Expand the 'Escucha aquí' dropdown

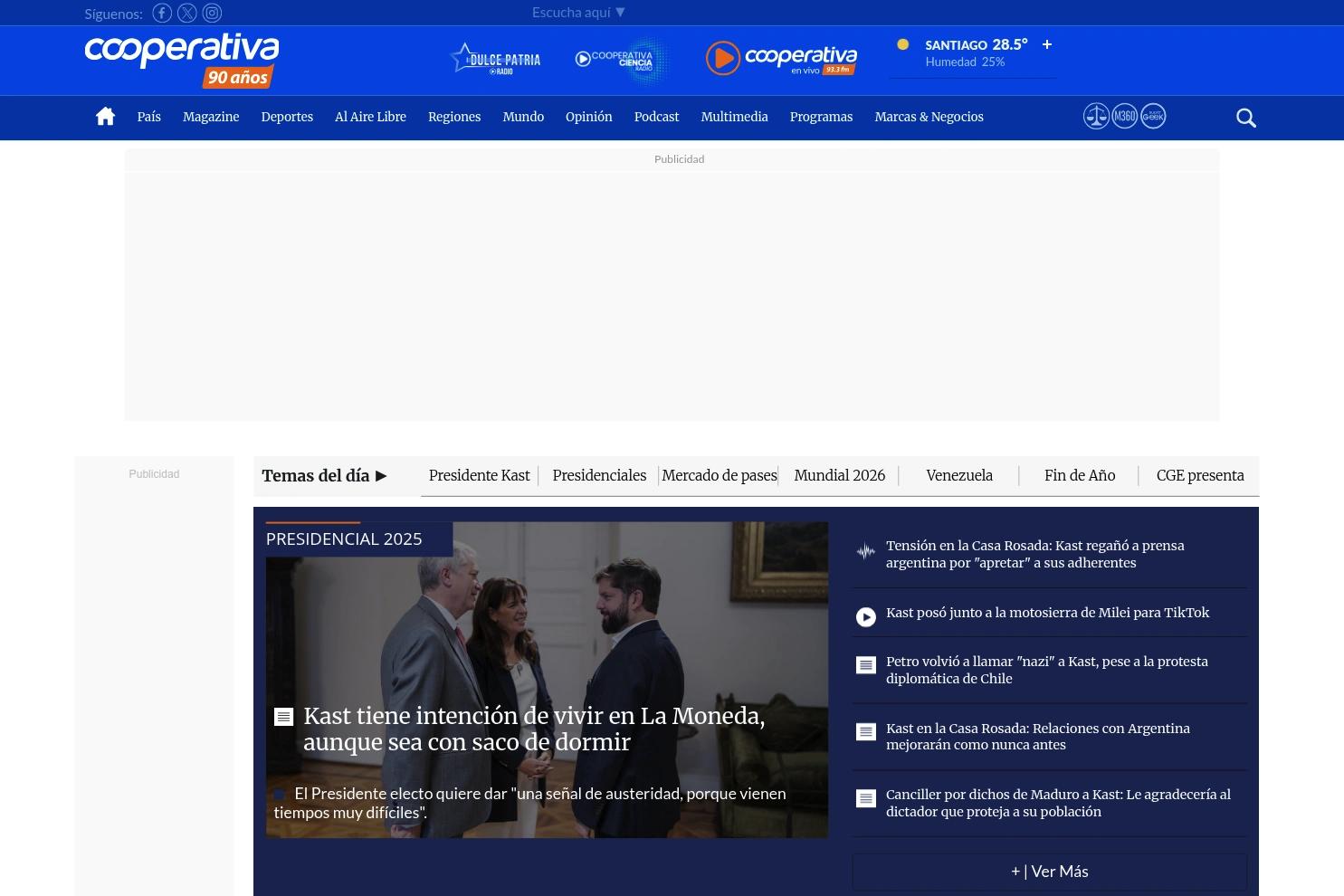(578, 12)
